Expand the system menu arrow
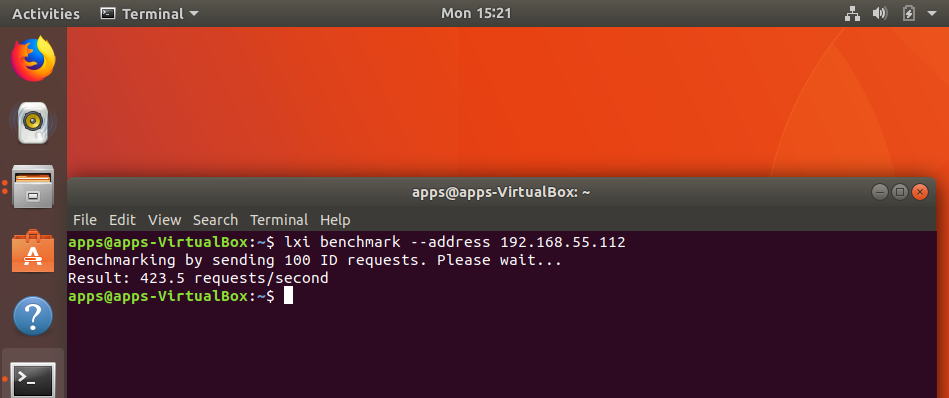 pyautogui.click(x=931, y=13)
